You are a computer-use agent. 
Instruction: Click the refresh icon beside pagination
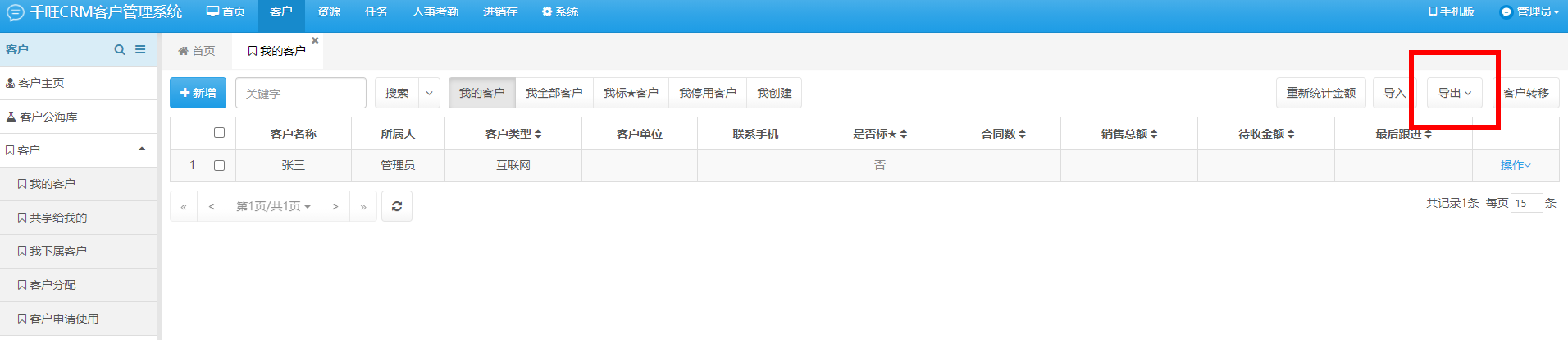pos(397,206)
